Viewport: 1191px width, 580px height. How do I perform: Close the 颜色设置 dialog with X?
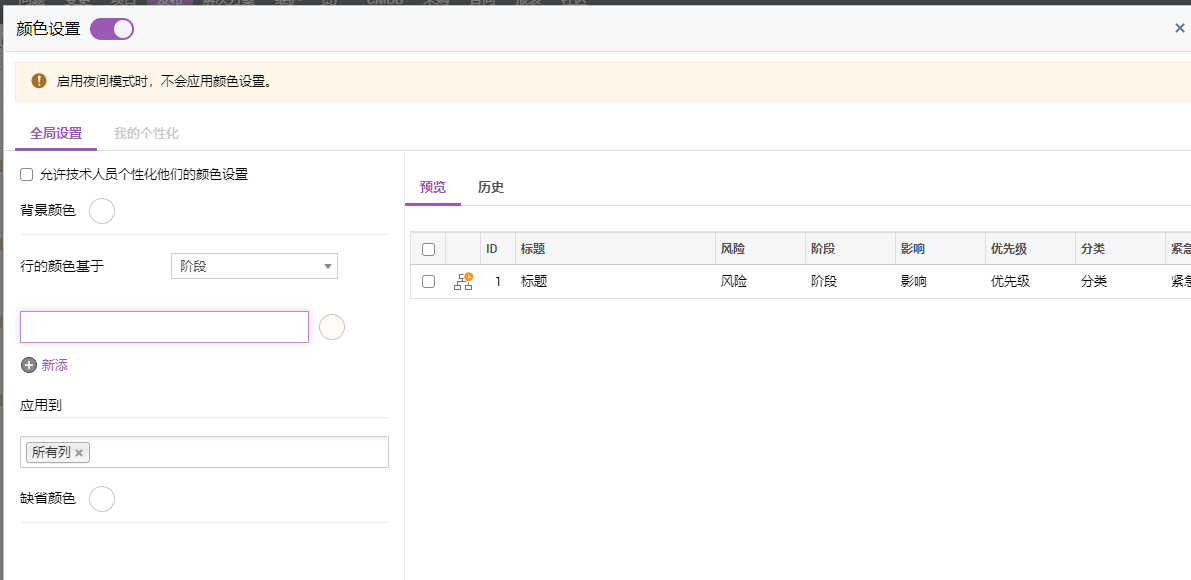coord(1179,29)
